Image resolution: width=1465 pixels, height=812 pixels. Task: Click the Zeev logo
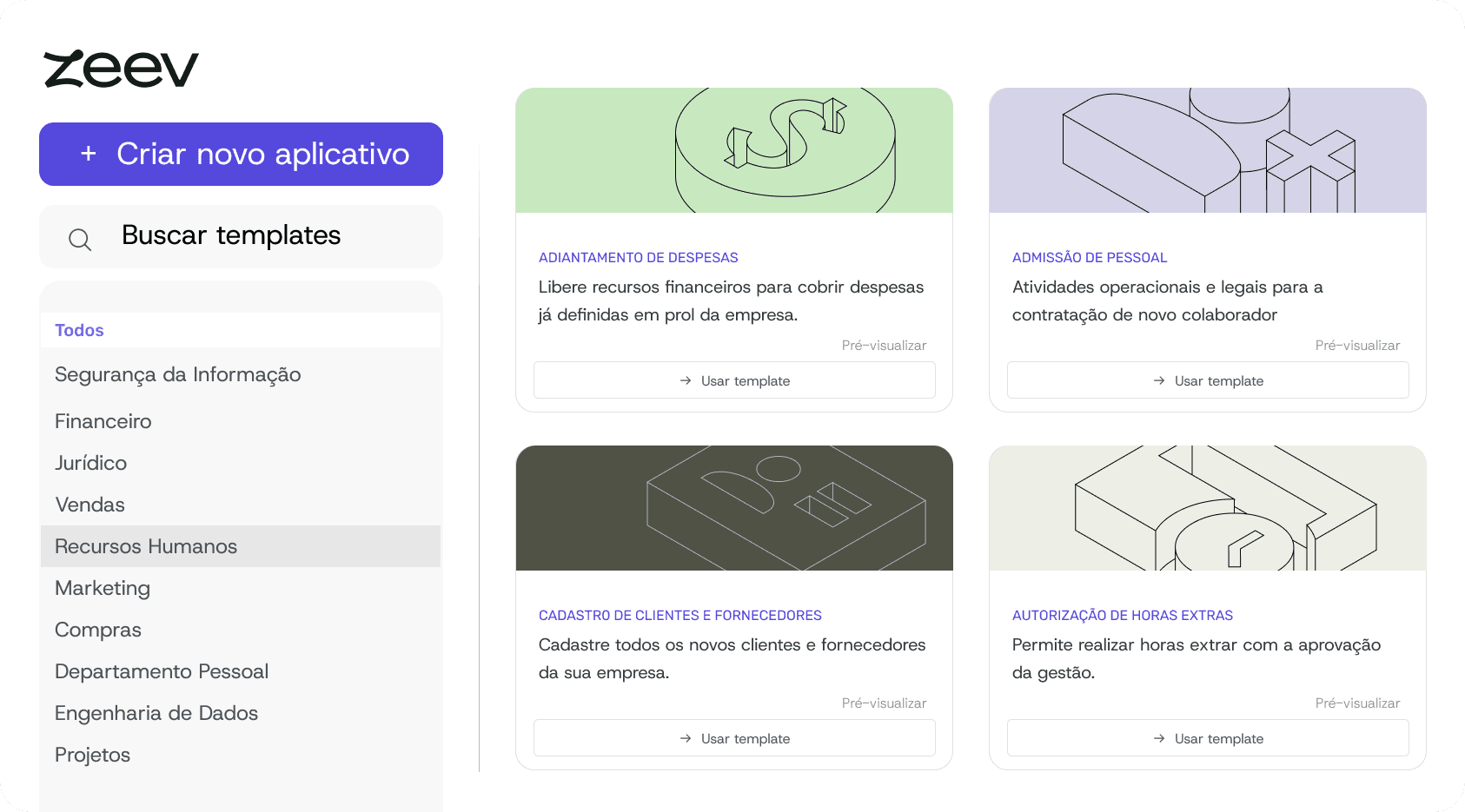tap(121, 67)
